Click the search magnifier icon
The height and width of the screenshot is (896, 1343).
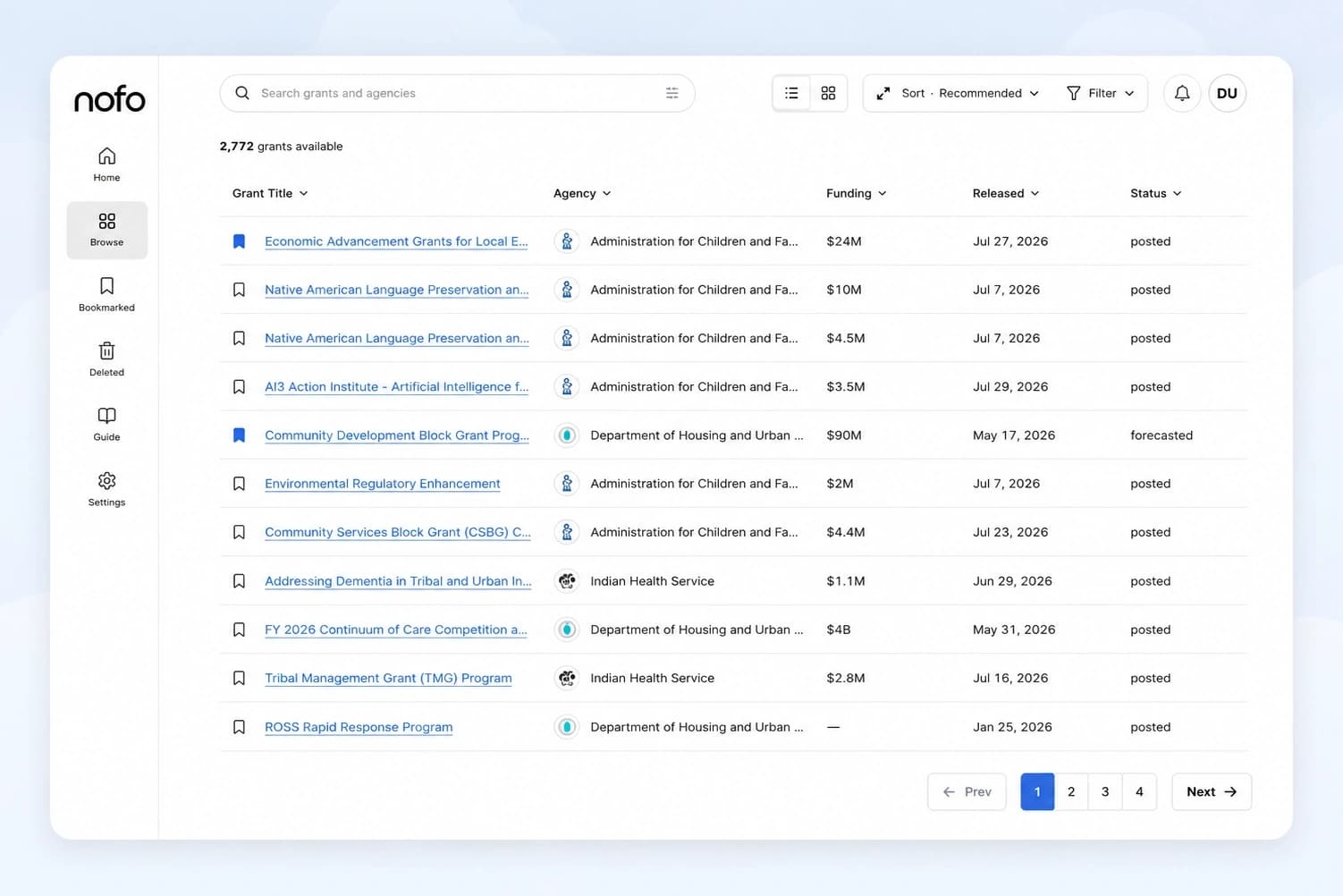242,93
